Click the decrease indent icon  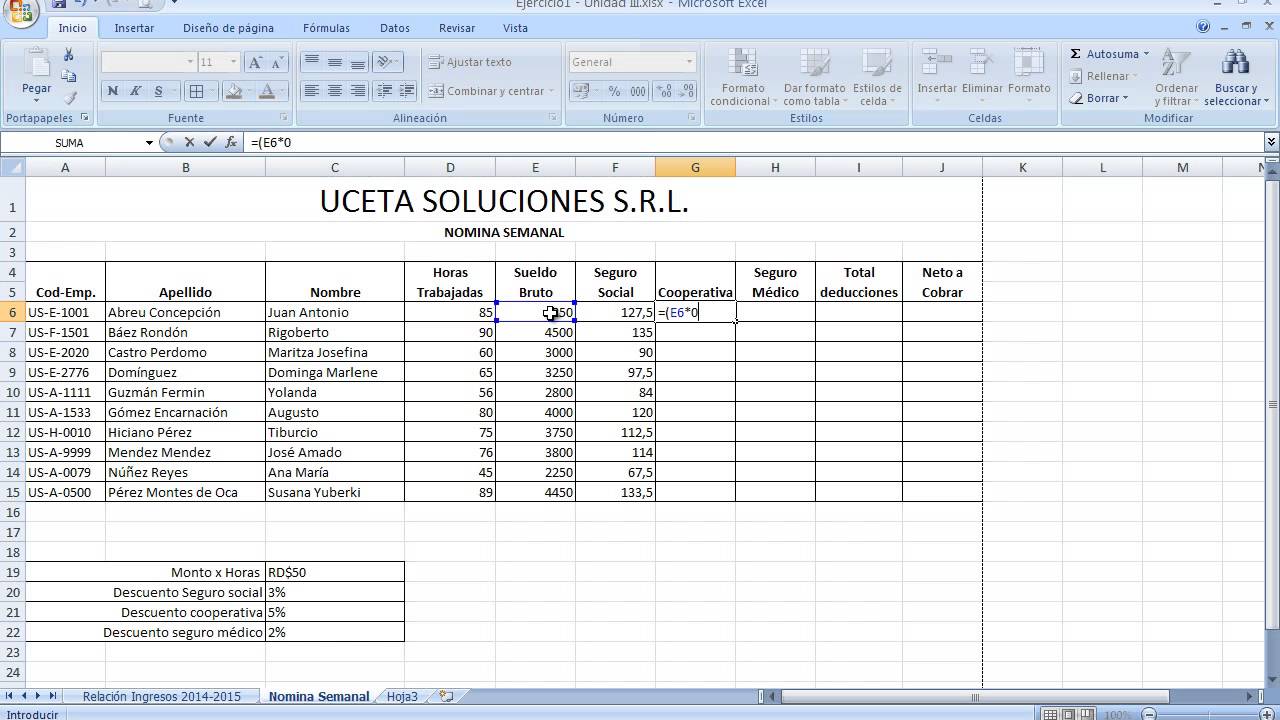tap(384, 91)
